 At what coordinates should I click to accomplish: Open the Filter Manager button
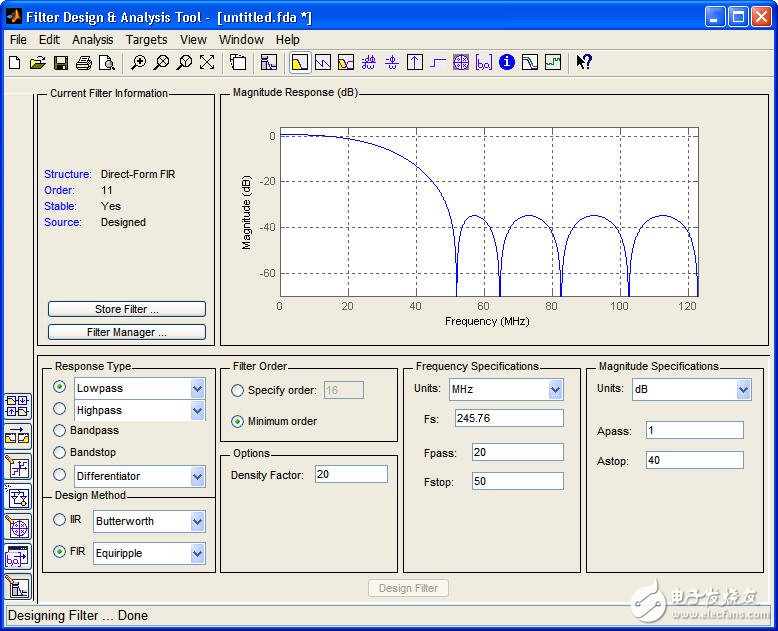point(126,332)
